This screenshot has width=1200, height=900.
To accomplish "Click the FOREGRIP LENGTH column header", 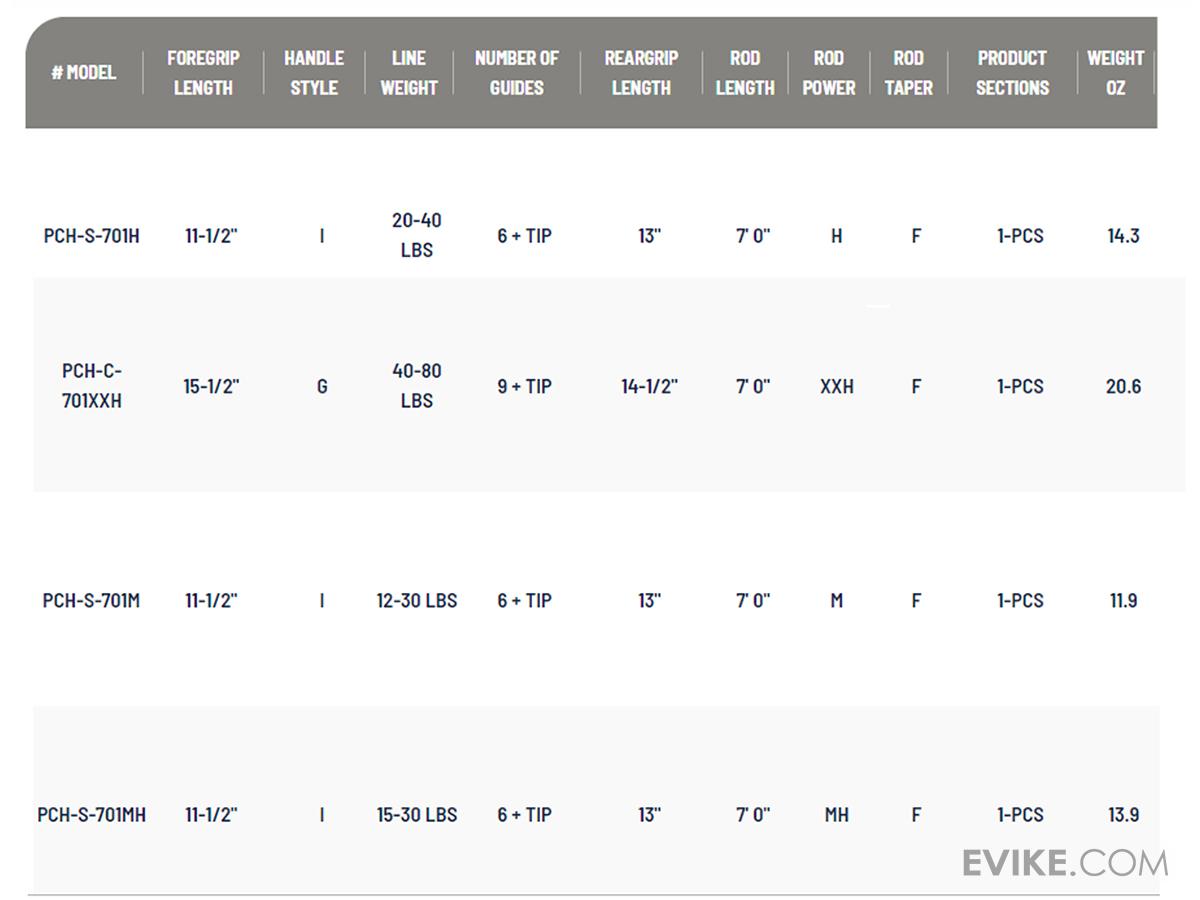I will pyautogui.click(x=203, y=73).
